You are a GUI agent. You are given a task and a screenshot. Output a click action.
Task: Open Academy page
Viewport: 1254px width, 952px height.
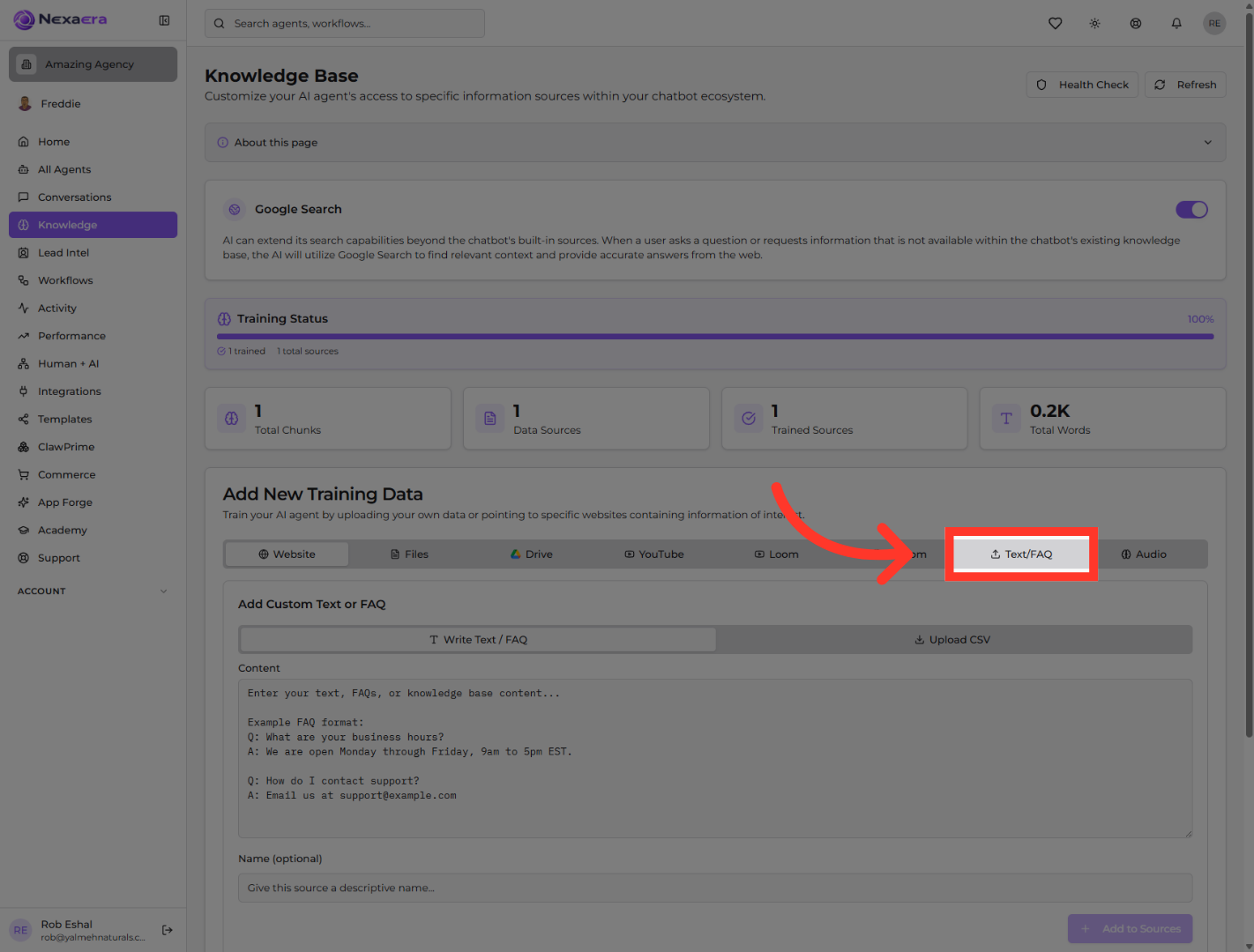tap(93, 531)
